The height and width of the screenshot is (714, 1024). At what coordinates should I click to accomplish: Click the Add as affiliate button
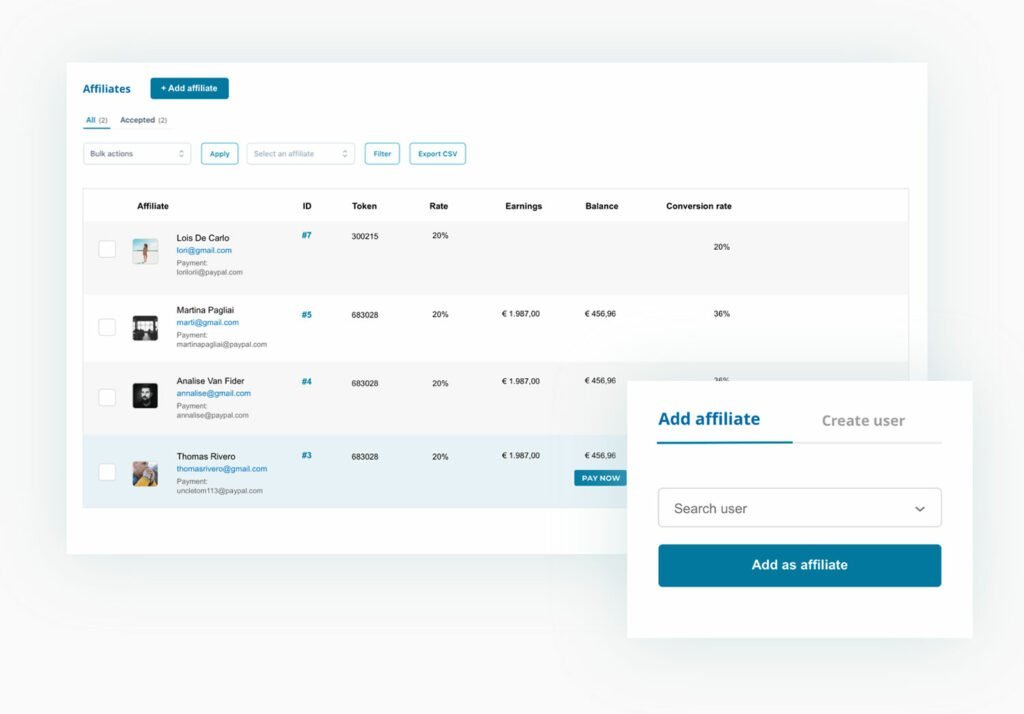click(x=799, y=565)
